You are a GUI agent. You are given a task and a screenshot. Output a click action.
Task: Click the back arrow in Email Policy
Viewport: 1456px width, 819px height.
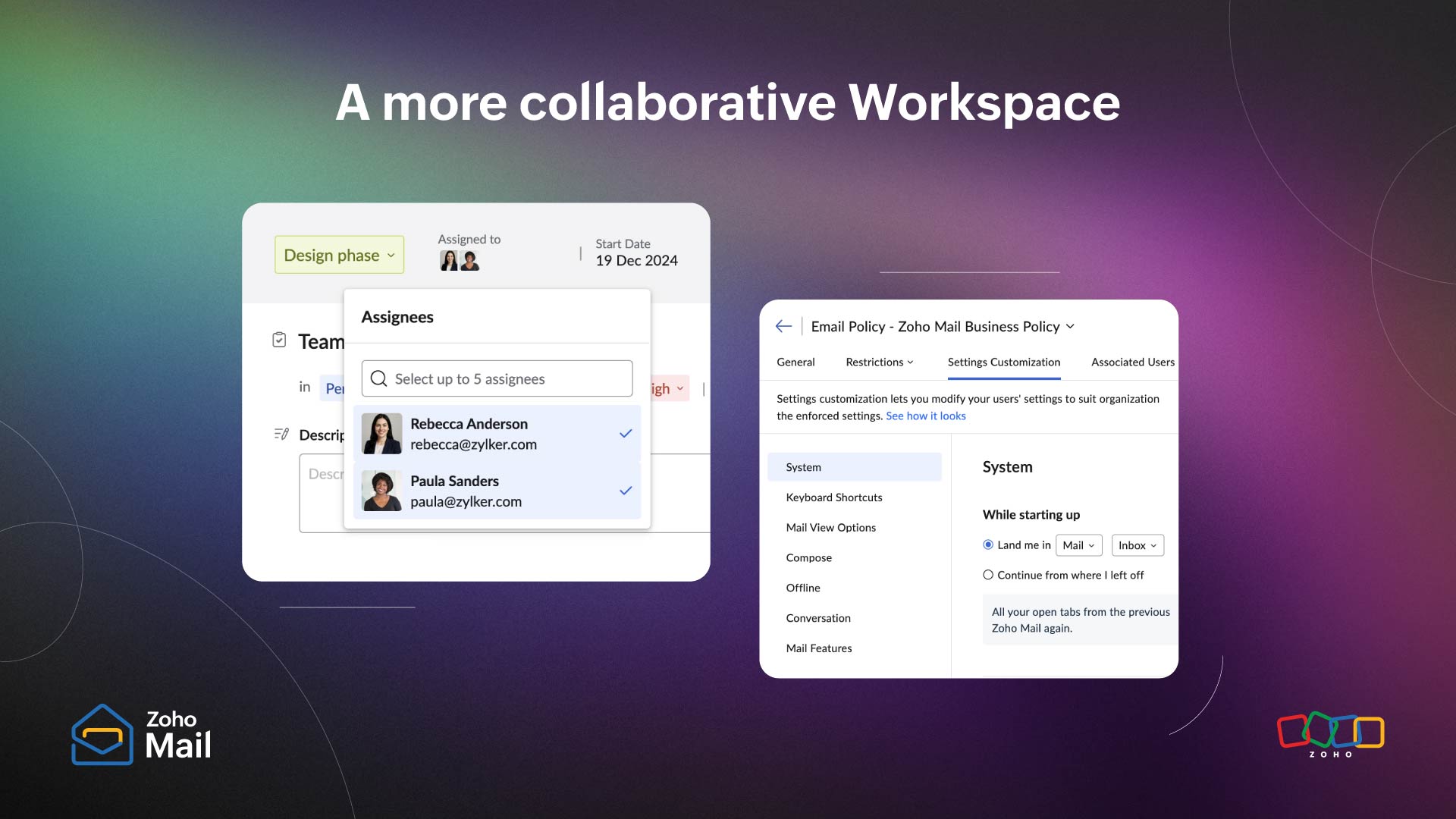tap(783, 326)
